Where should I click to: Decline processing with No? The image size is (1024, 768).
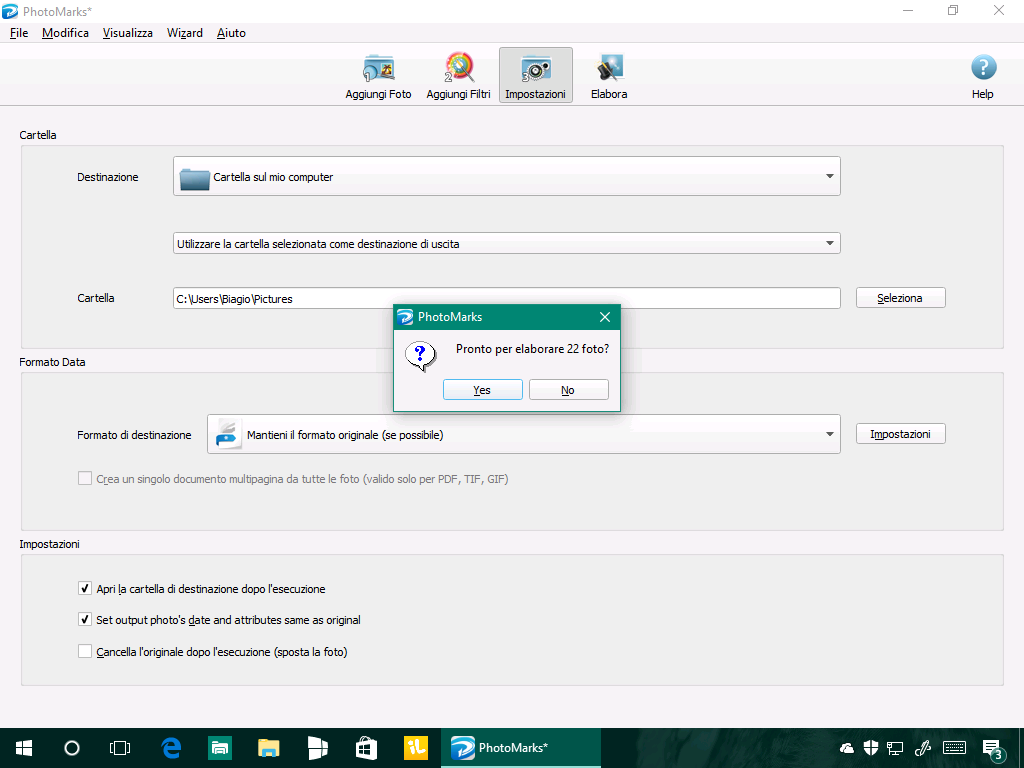tap(569, 390)
